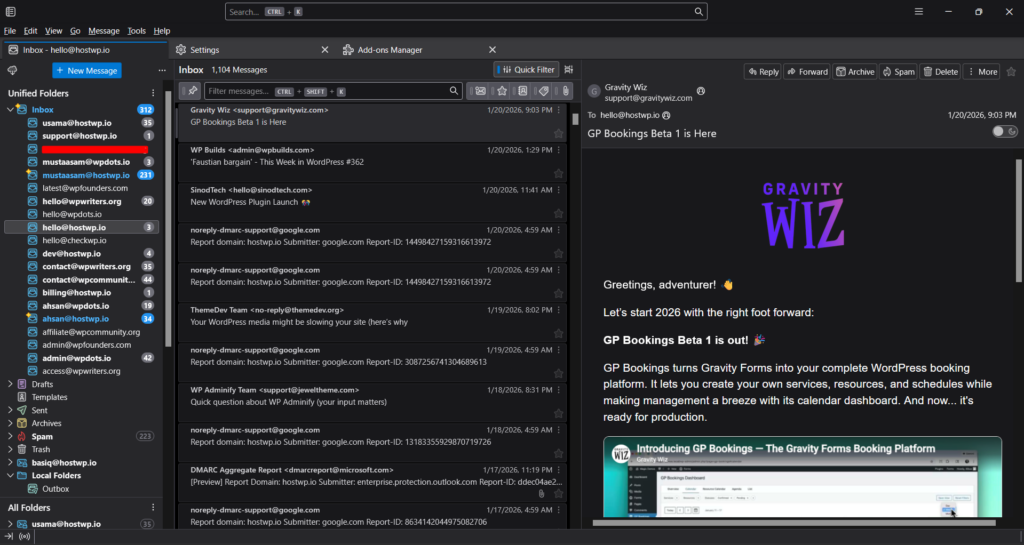Click the Add-ons Manager puzzle piece icon
Viewport: 1024px width, 545px height.
coord(348,50)
